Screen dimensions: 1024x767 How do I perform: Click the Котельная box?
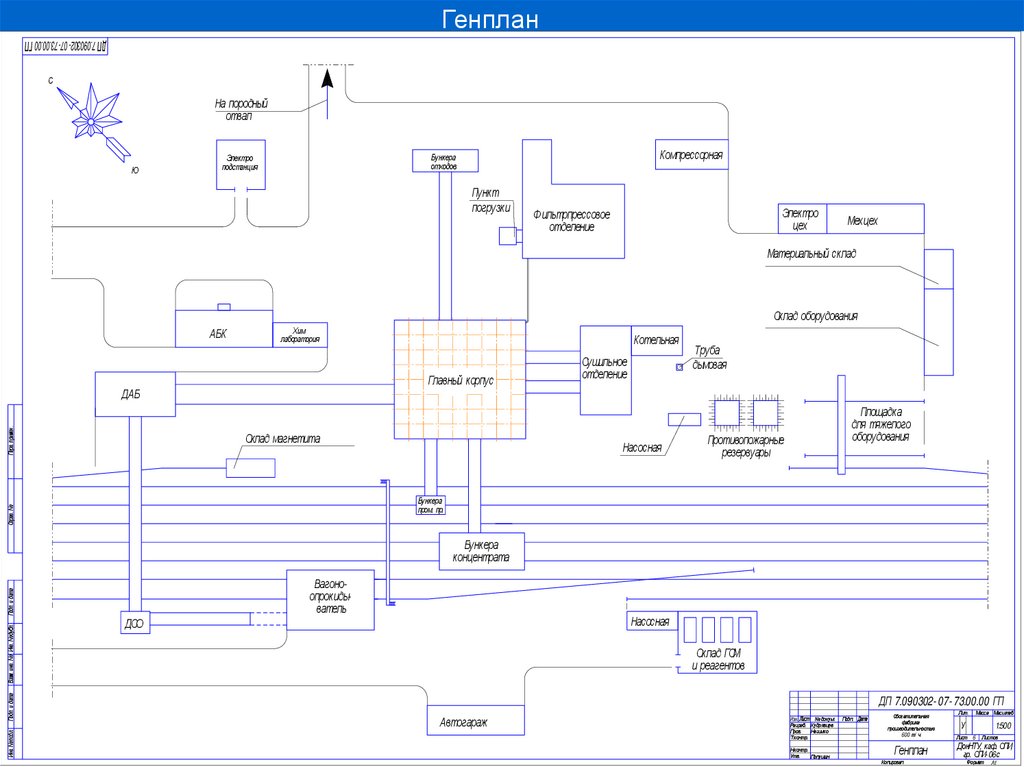click(x=657, y=340)
